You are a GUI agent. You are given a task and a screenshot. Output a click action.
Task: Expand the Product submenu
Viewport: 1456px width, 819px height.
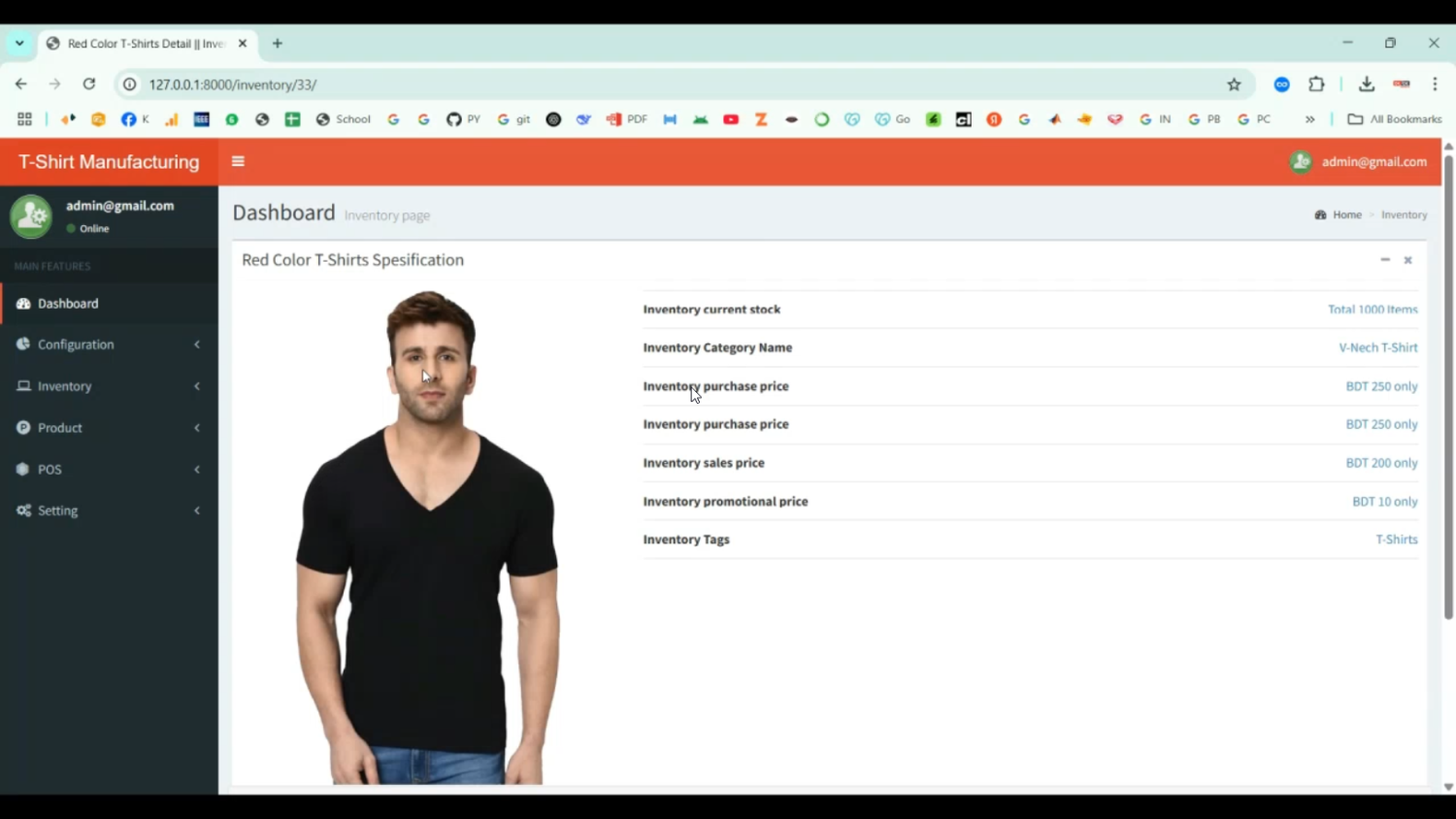click(x=197, y=428)
